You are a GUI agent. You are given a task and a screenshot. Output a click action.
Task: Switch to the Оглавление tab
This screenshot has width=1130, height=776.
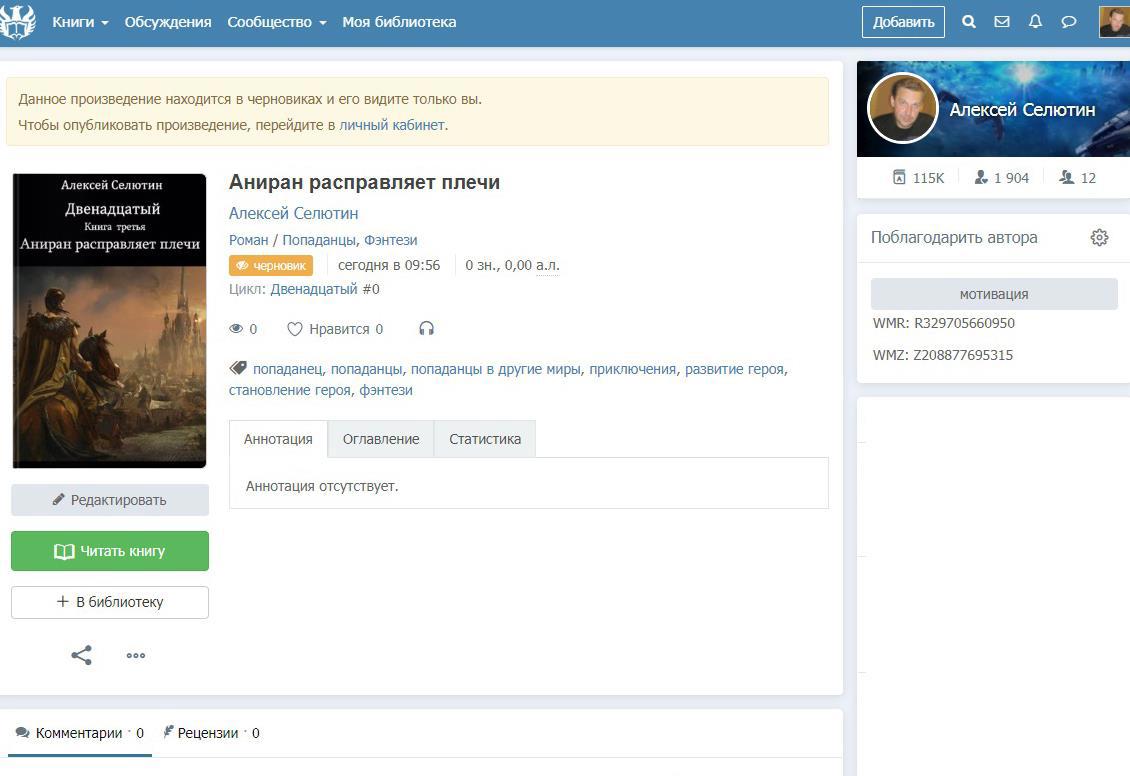(380, 439)
